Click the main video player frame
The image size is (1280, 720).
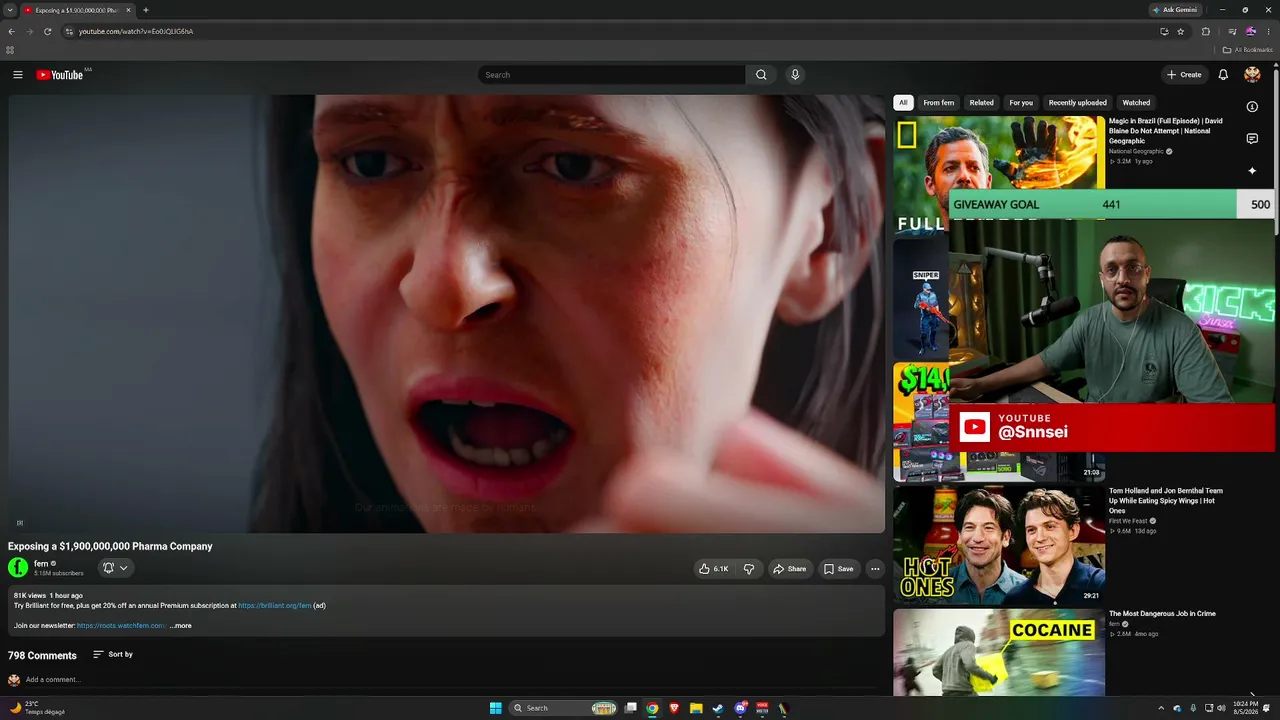click(446, 314)
